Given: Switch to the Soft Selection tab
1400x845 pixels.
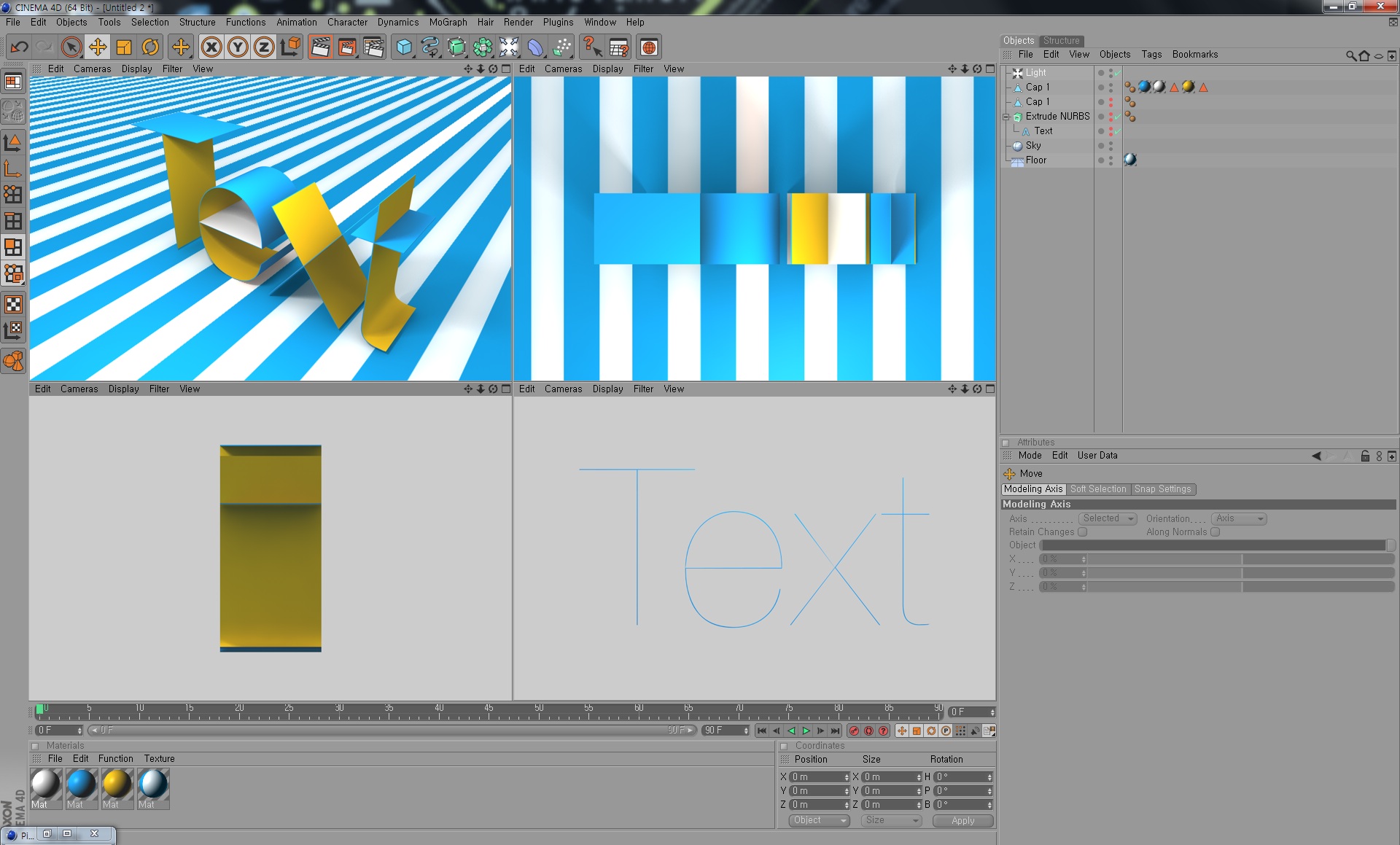Looking at the screenshot, I should [1098, 489].
